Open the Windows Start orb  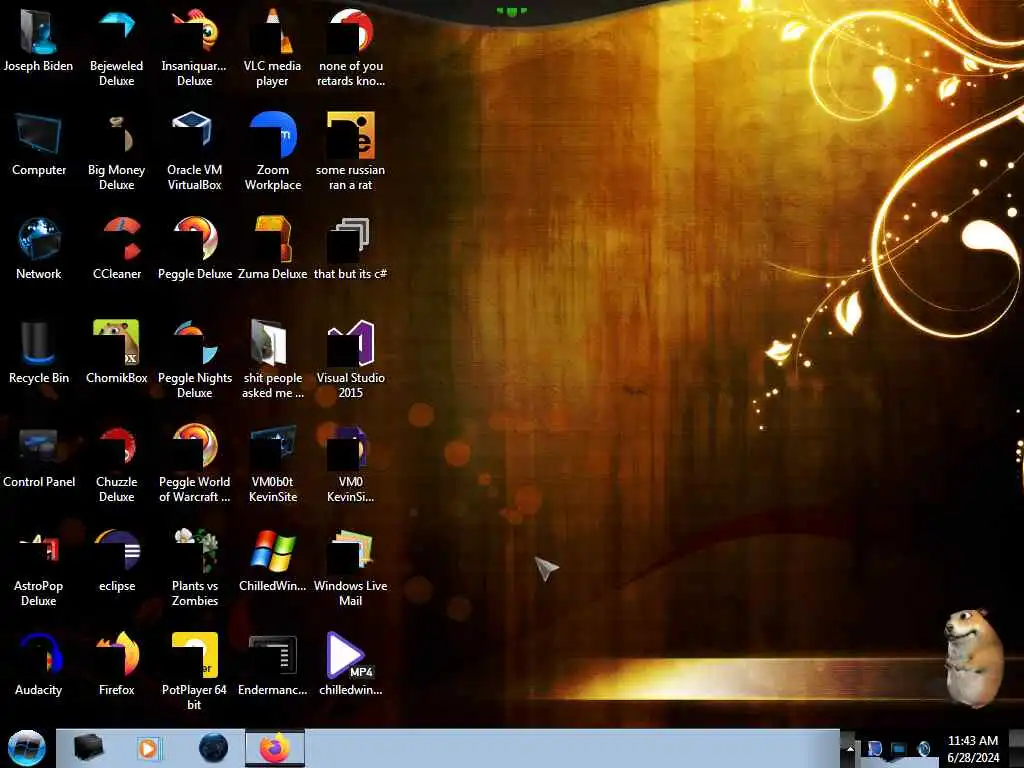[26, 748]
